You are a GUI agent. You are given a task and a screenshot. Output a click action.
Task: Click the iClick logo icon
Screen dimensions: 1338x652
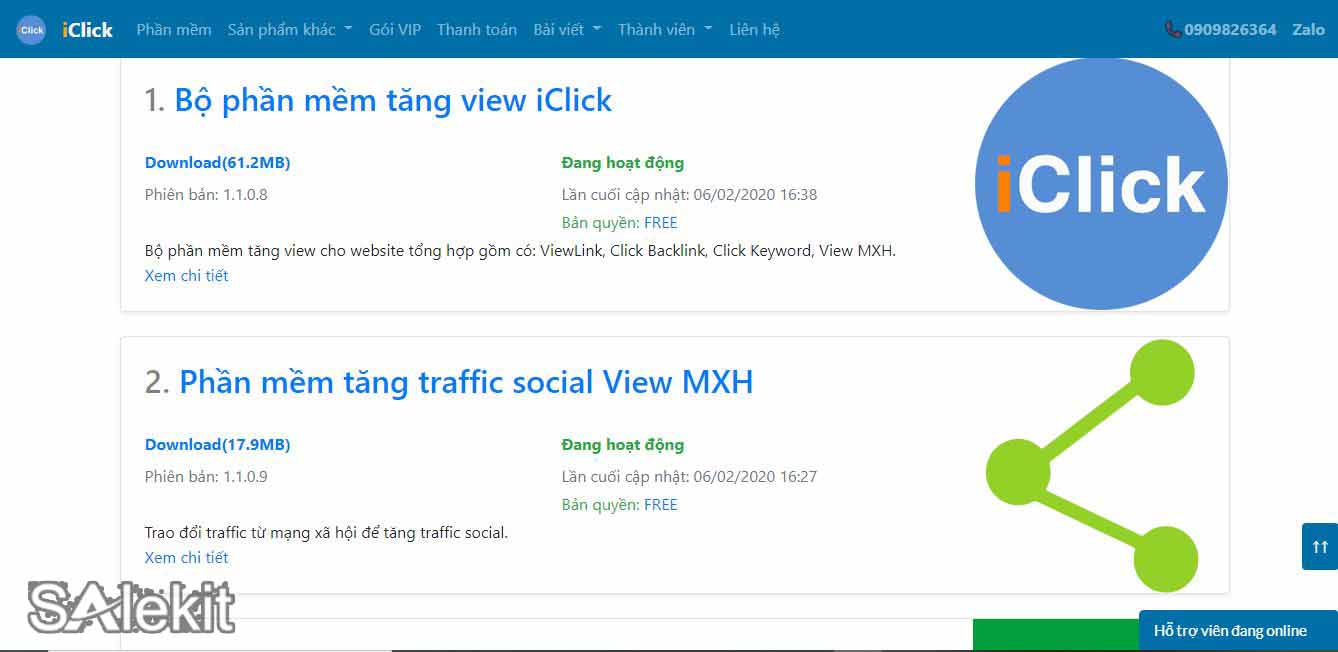click(30, 29)
